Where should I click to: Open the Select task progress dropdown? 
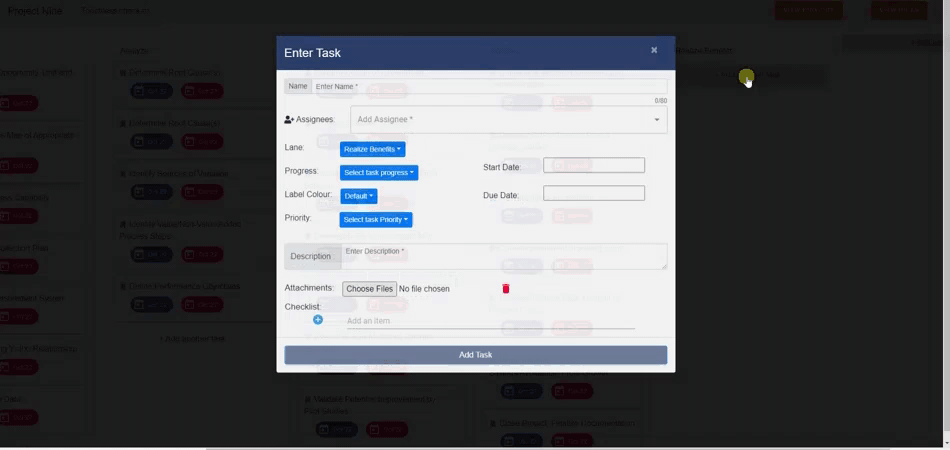378,173
